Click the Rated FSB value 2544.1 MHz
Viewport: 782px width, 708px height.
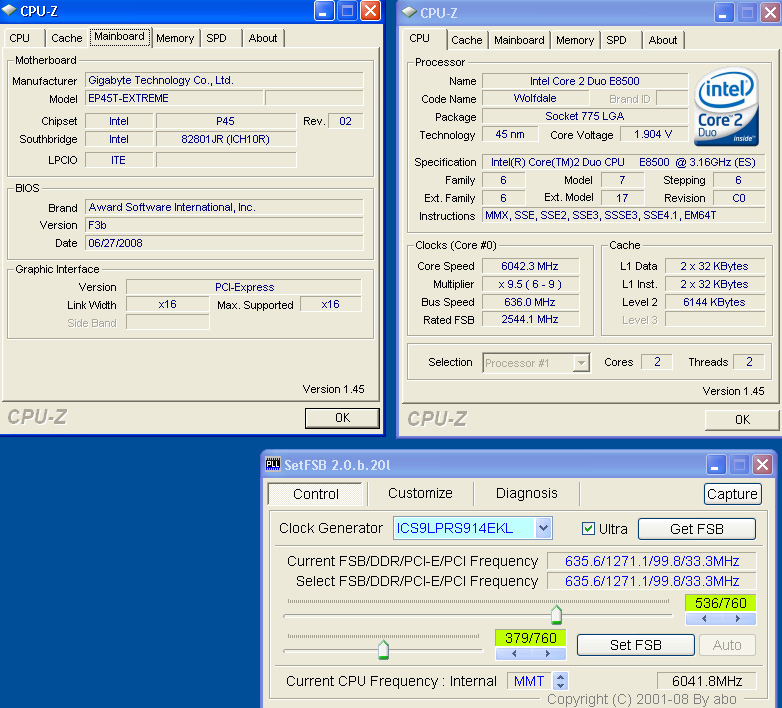530,320
